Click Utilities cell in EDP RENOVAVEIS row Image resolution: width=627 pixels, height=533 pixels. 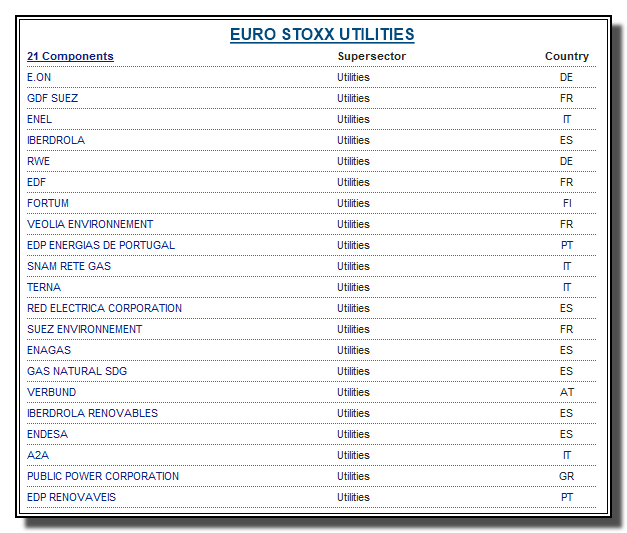coord(353,497)
